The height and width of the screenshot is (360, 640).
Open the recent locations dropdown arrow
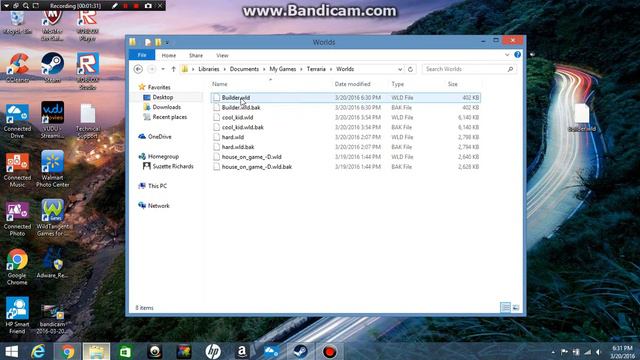coord(163,69)
